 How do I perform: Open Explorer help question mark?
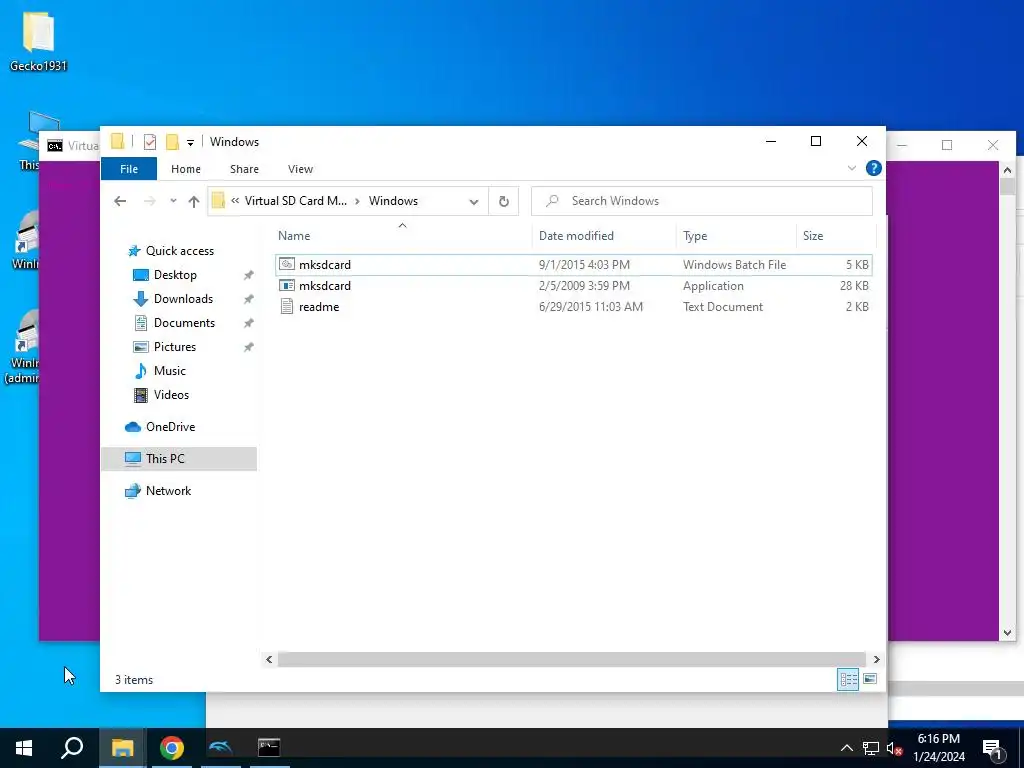pos(873,168)
